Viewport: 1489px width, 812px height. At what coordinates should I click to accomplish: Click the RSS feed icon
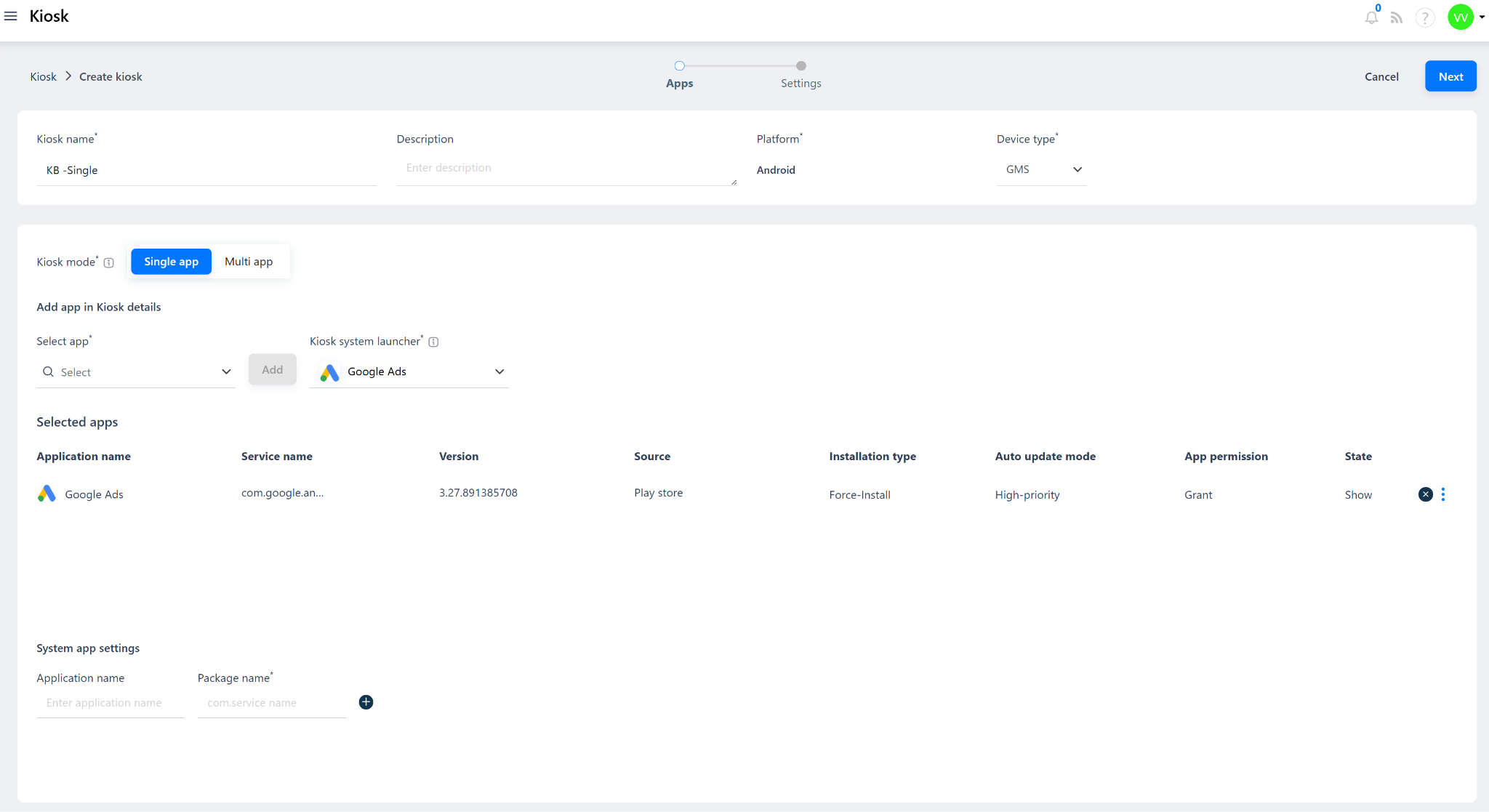pyautogui.click(x=1397, y=17)
